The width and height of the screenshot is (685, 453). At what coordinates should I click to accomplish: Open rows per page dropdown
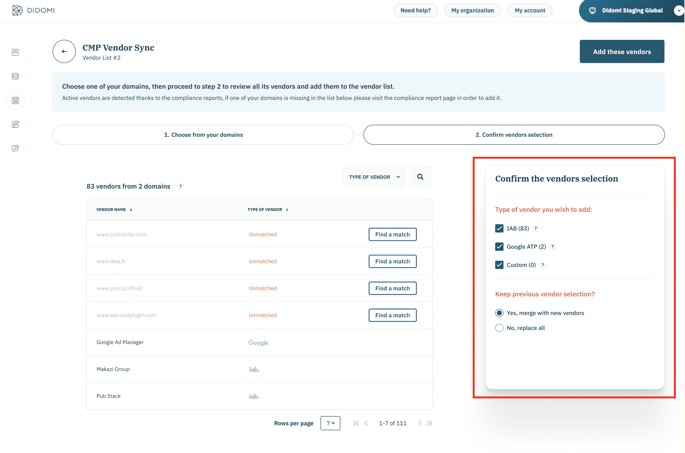330,423
